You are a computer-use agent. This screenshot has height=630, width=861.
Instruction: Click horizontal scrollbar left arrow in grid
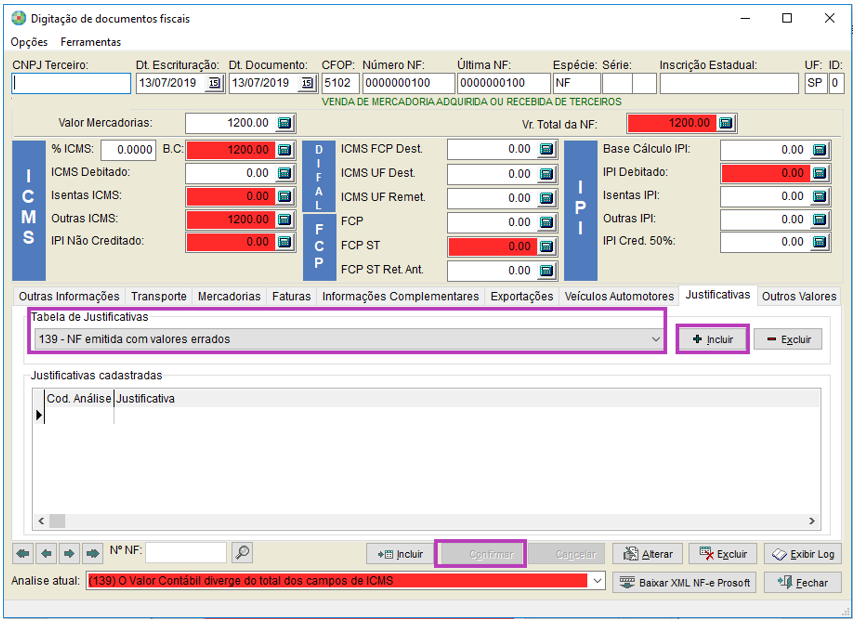tap(42, 521)
